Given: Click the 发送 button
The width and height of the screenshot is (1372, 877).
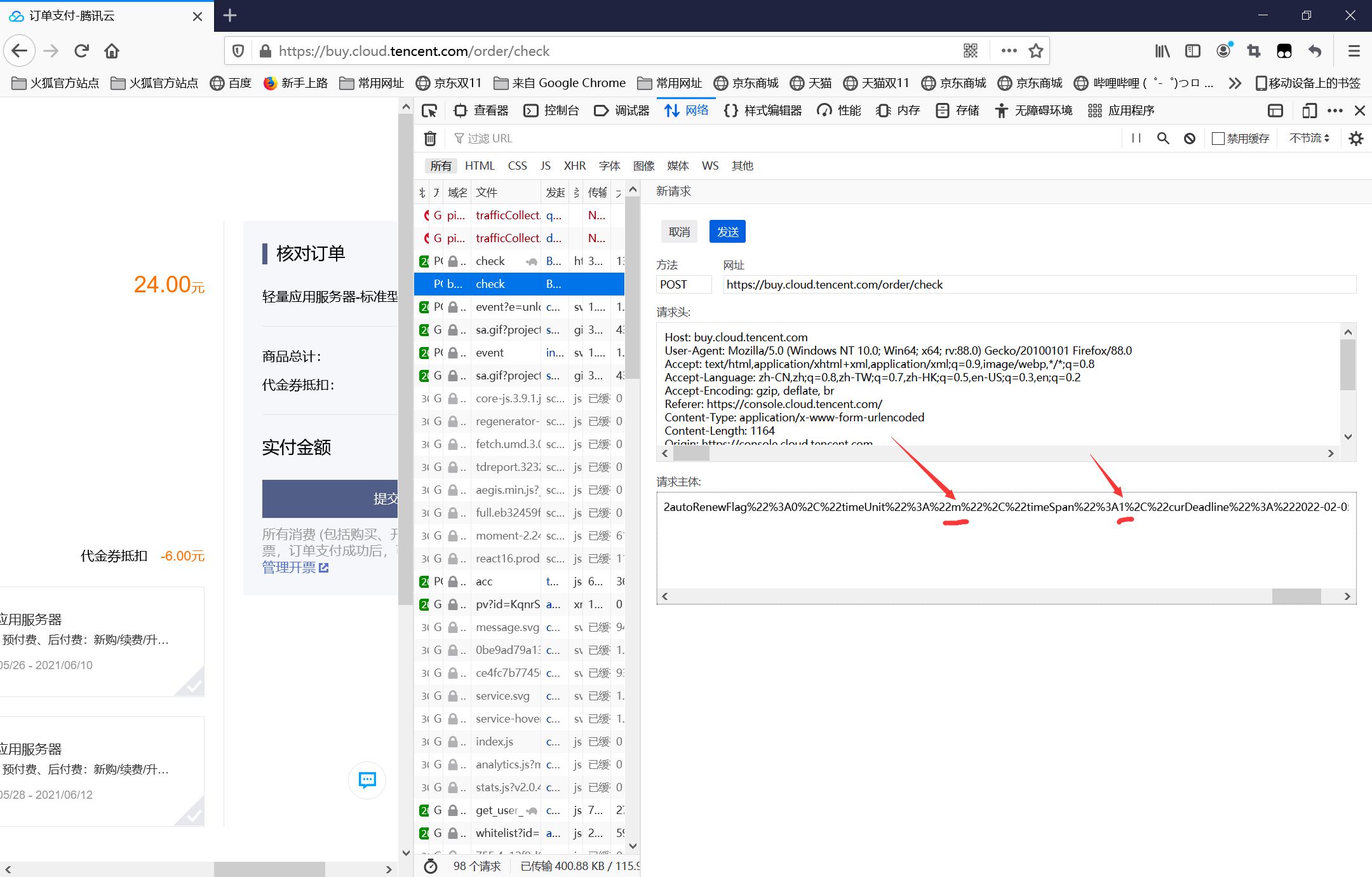Looking at the screenshot, I should pyautogui.click(x=727, y=232).
